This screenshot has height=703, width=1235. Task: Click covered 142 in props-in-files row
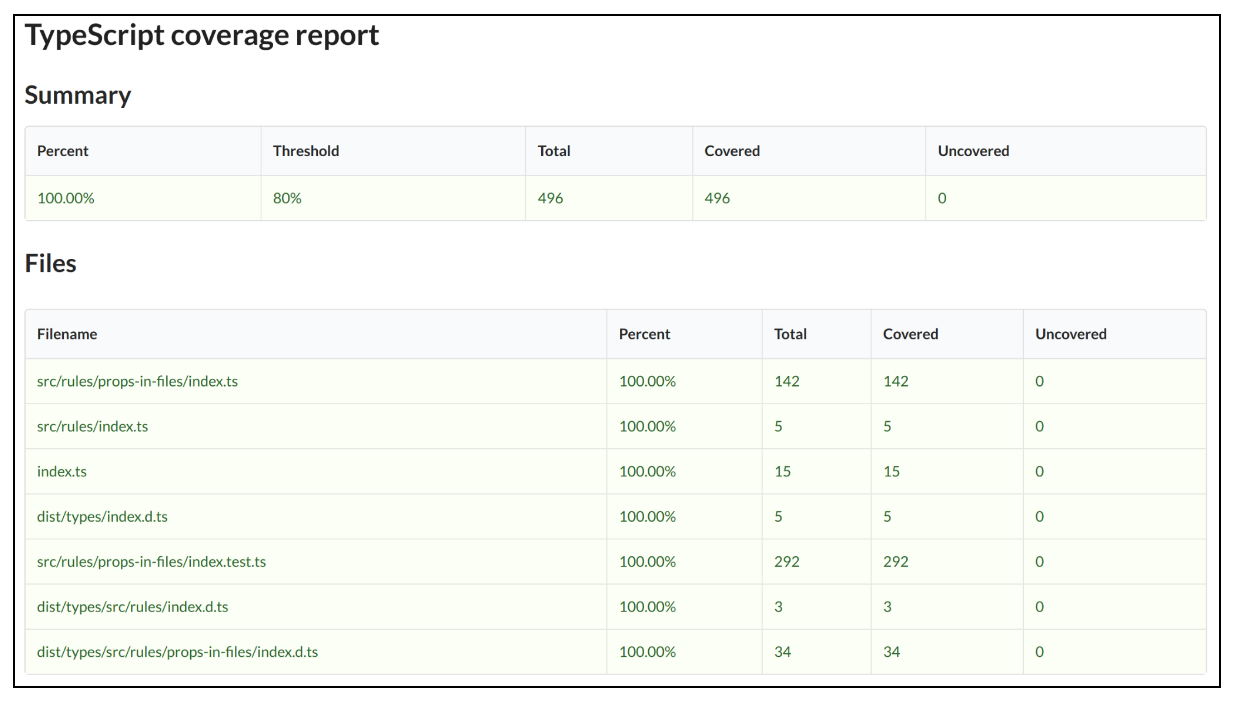pos(895,381)
